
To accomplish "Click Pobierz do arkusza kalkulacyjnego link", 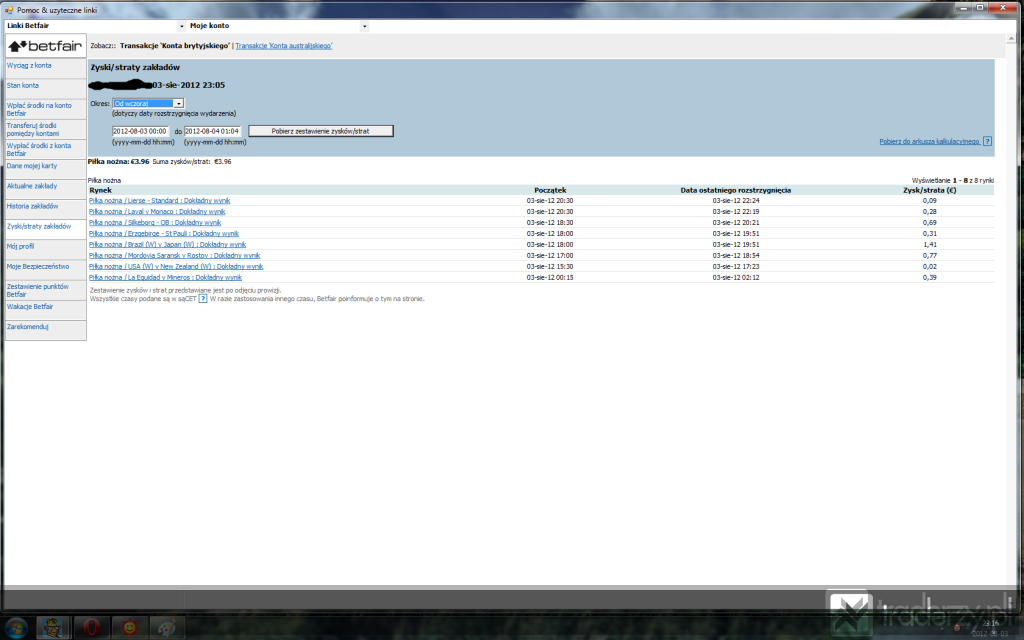I will click(x=929, y=141).
